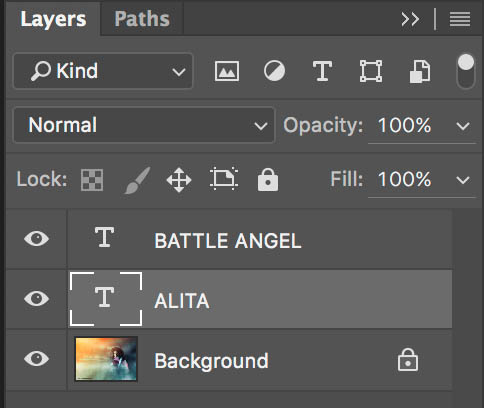
Task: Open the Normal blend mode dropdown
Action: [144, 125]
